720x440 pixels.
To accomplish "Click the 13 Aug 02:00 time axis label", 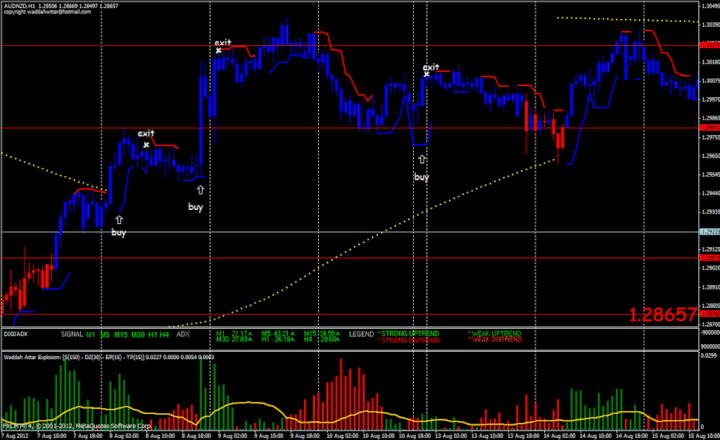I will (451, 435).
